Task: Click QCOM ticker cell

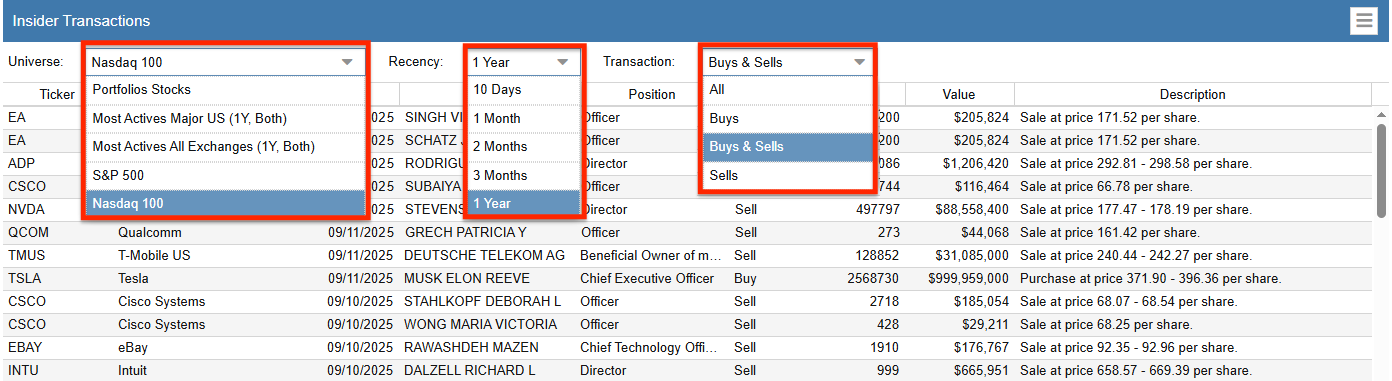Action: coord(28,232)
